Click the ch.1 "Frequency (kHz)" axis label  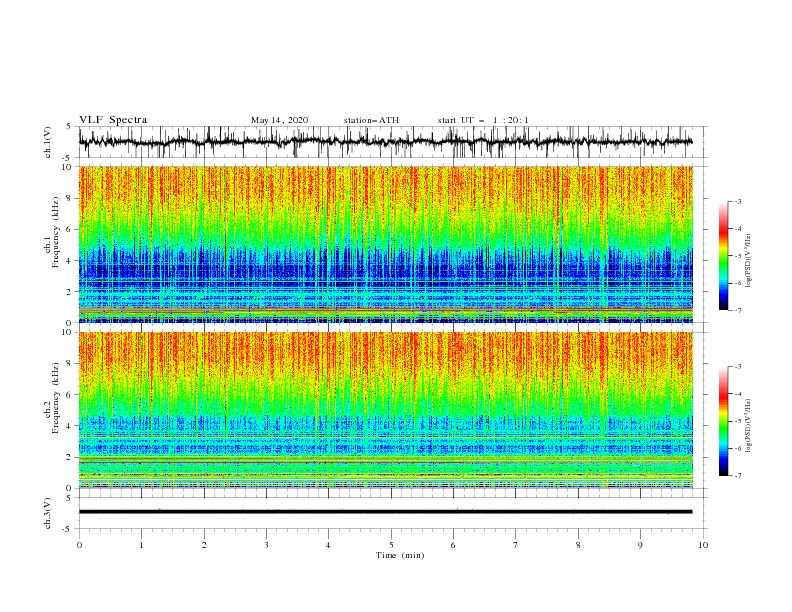[x=56, y=232]
